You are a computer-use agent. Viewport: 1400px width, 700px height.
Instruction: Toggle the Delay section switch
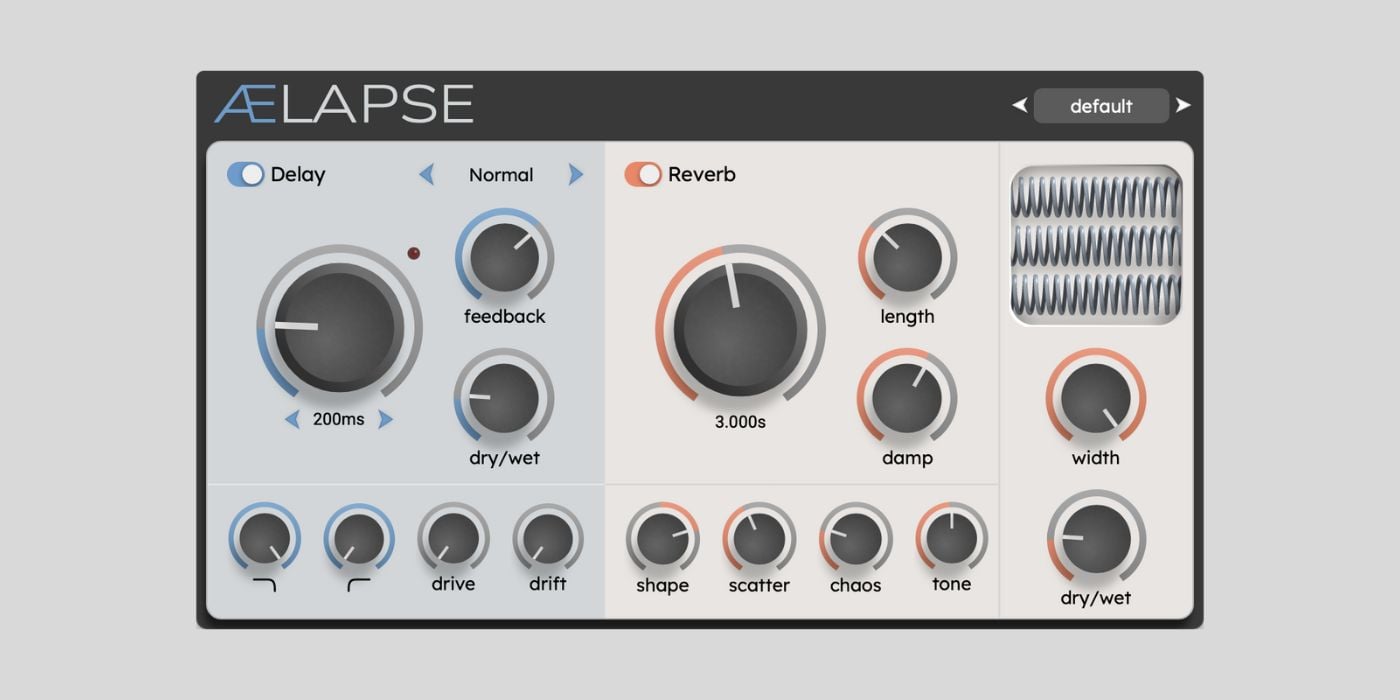(246, 175)
